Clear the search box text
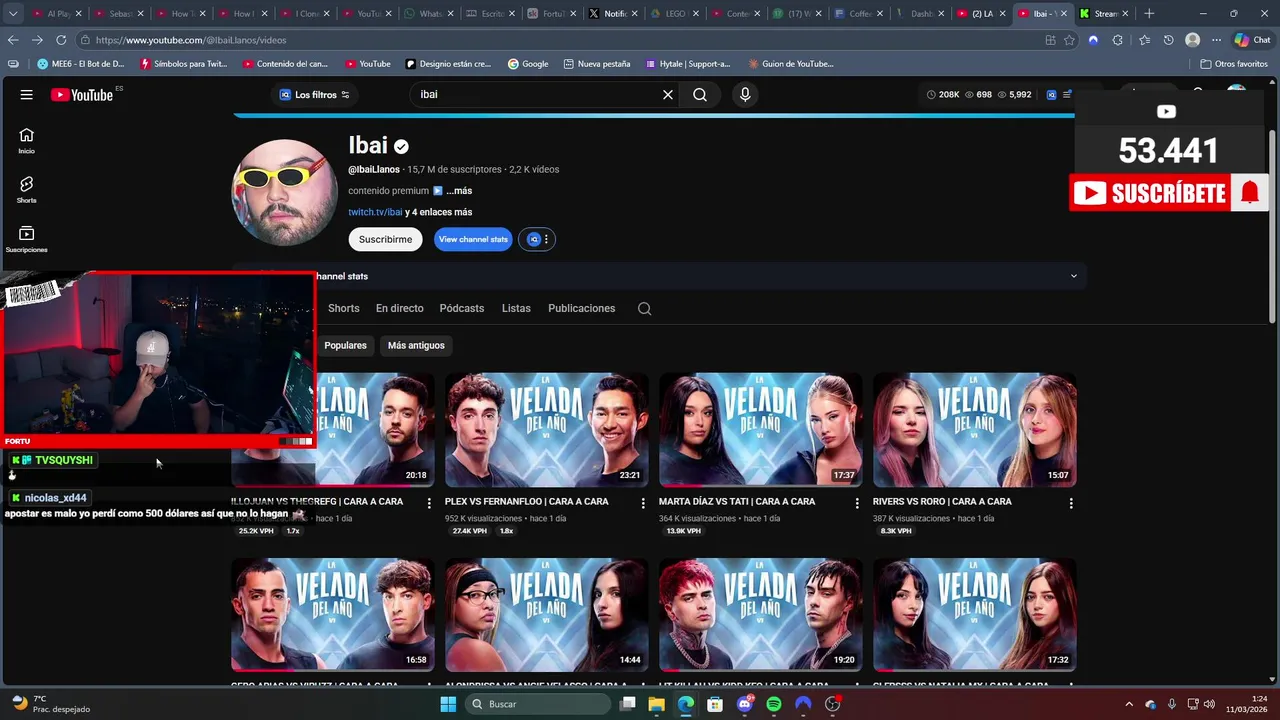 click(x=668, y=95)
